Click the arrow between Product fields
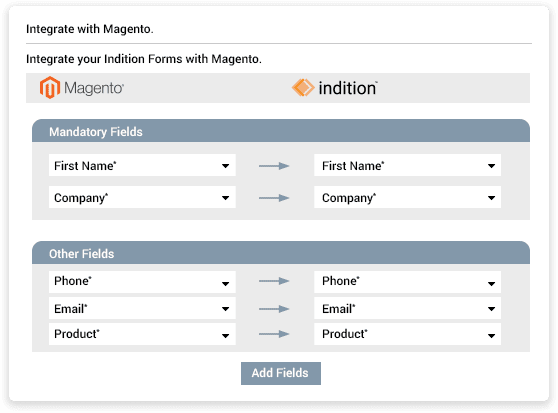The height and width of the screenshot is (413, 558). click(274, 334)
